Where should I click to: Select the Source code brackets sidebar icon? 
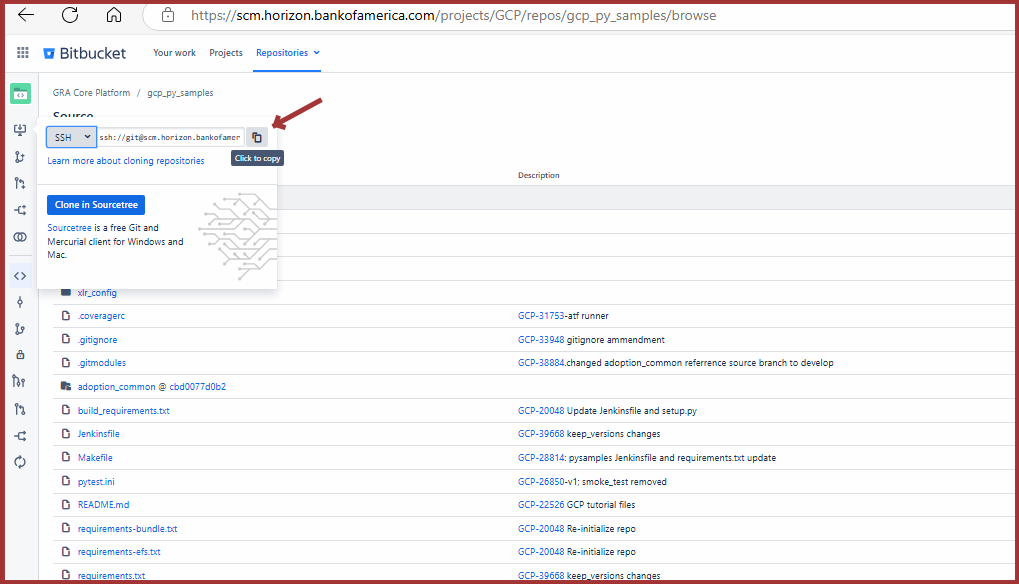tap(20, 276)
